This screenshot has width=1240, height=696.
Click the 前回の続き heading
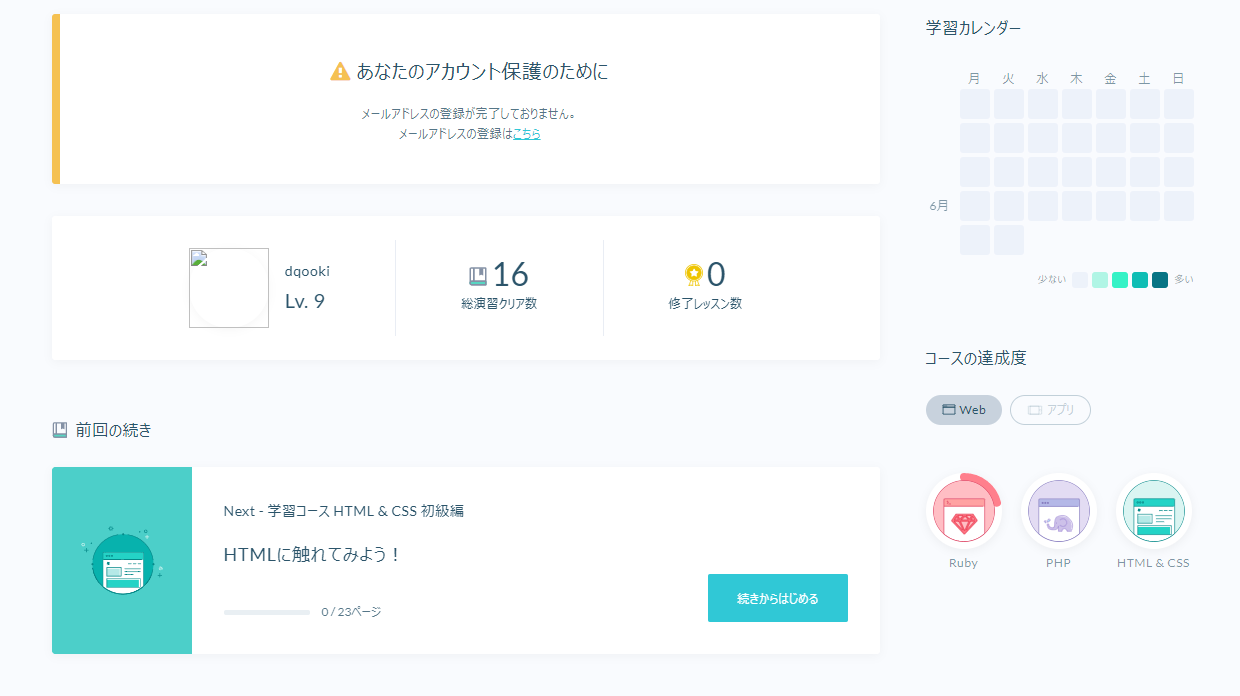tap(114, 430)
